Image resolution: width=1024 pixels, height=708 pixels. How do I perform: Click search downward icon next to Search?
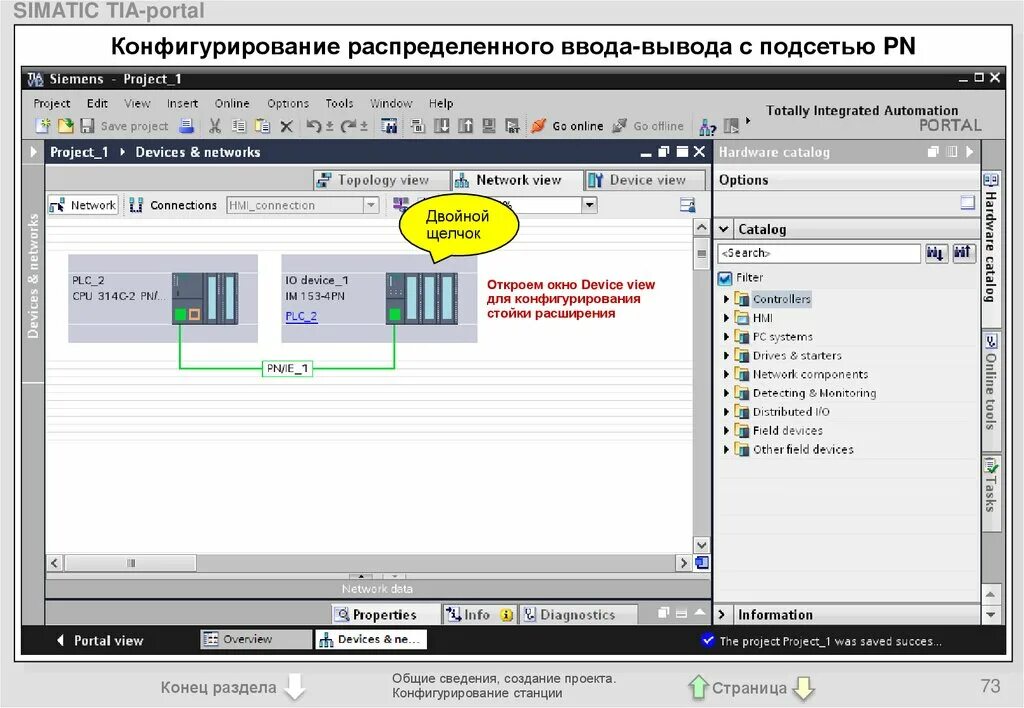click(x=936, y=253)
